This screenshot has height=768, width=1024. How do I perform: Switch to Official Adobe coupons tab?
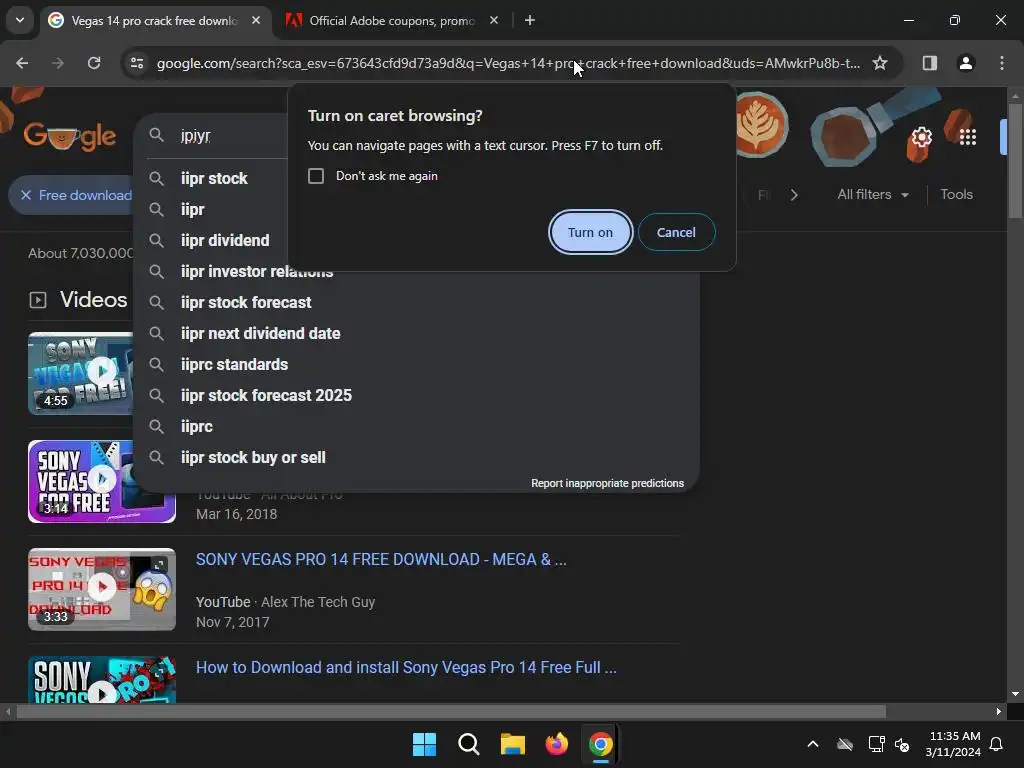point(392,20)
